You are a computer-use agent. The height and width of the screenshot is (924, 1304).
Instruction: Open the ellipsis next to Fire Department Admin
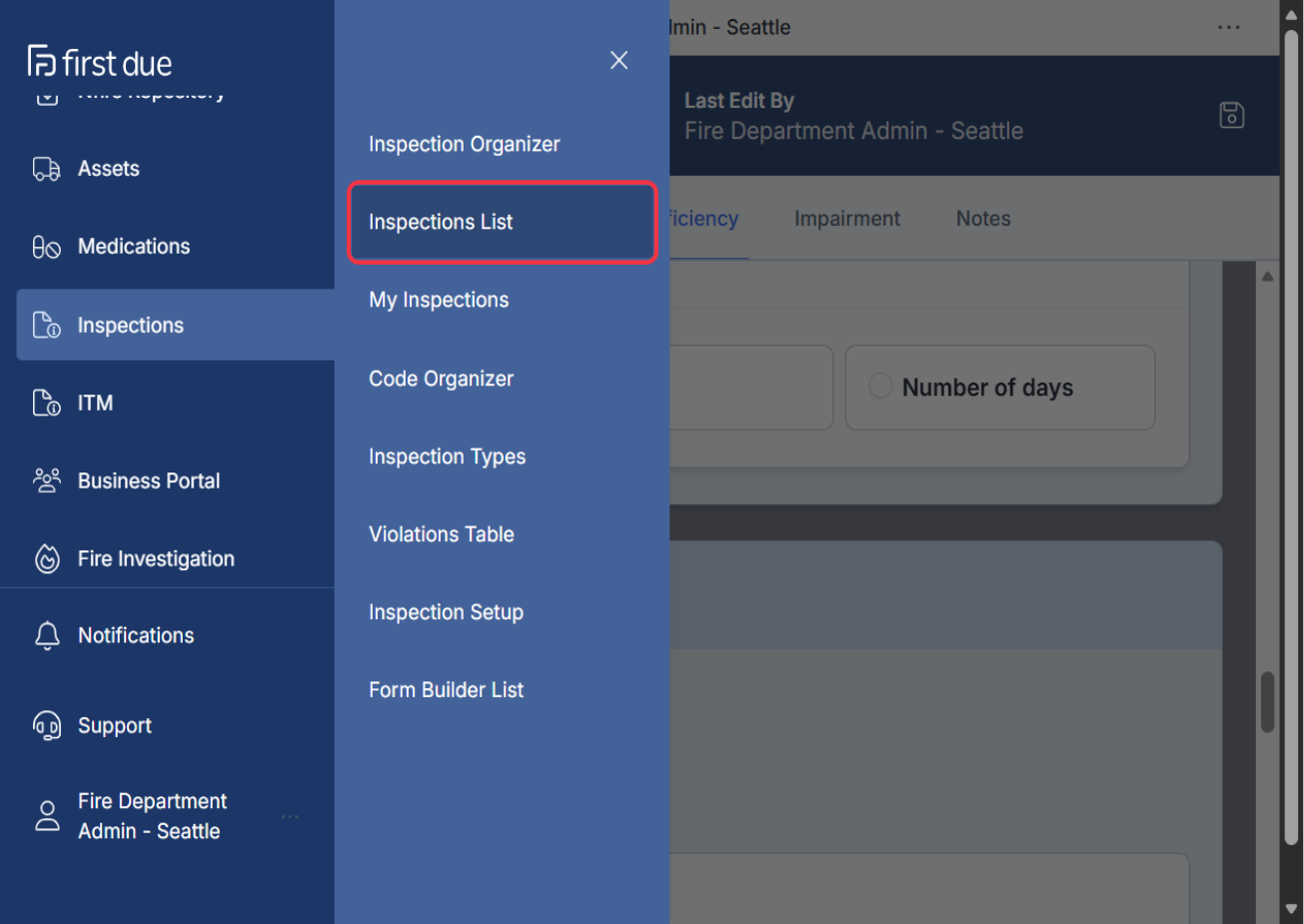[x=290, y=816]
